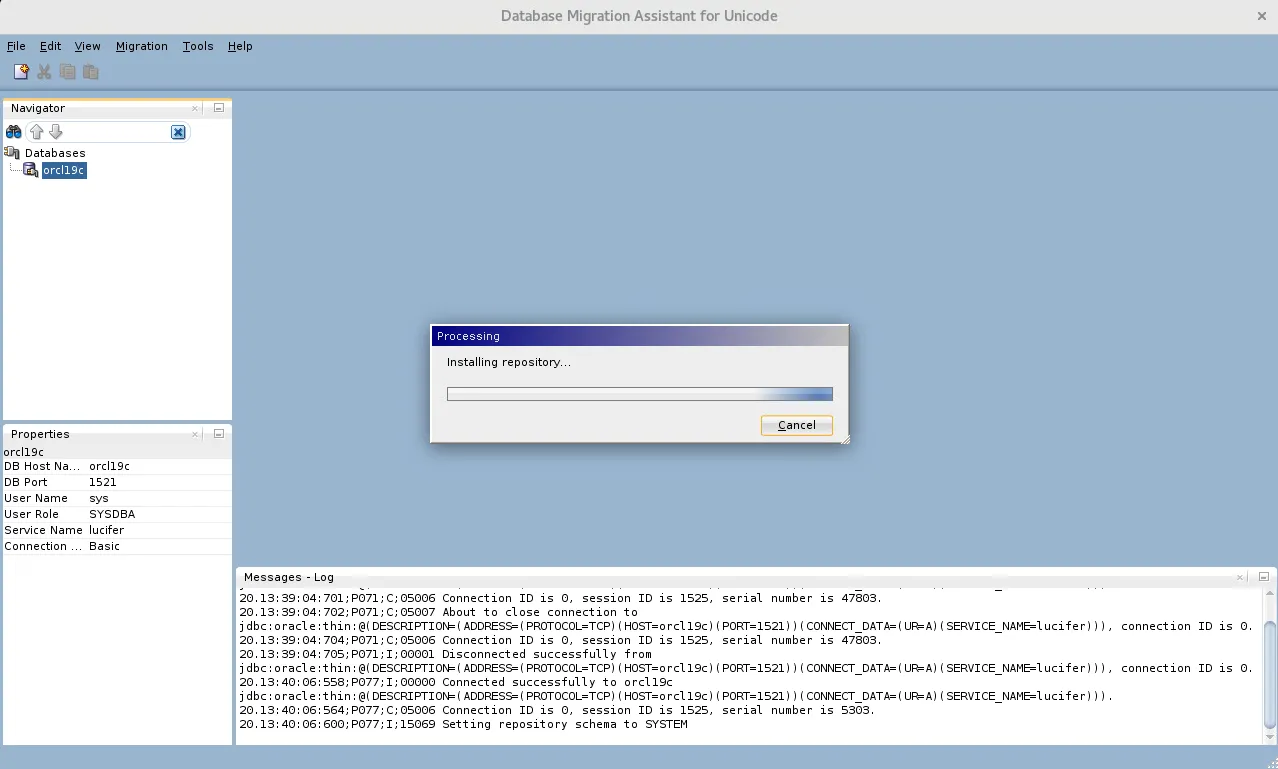
Task: Collapse the Navigator panel
Action: point(218,108)
